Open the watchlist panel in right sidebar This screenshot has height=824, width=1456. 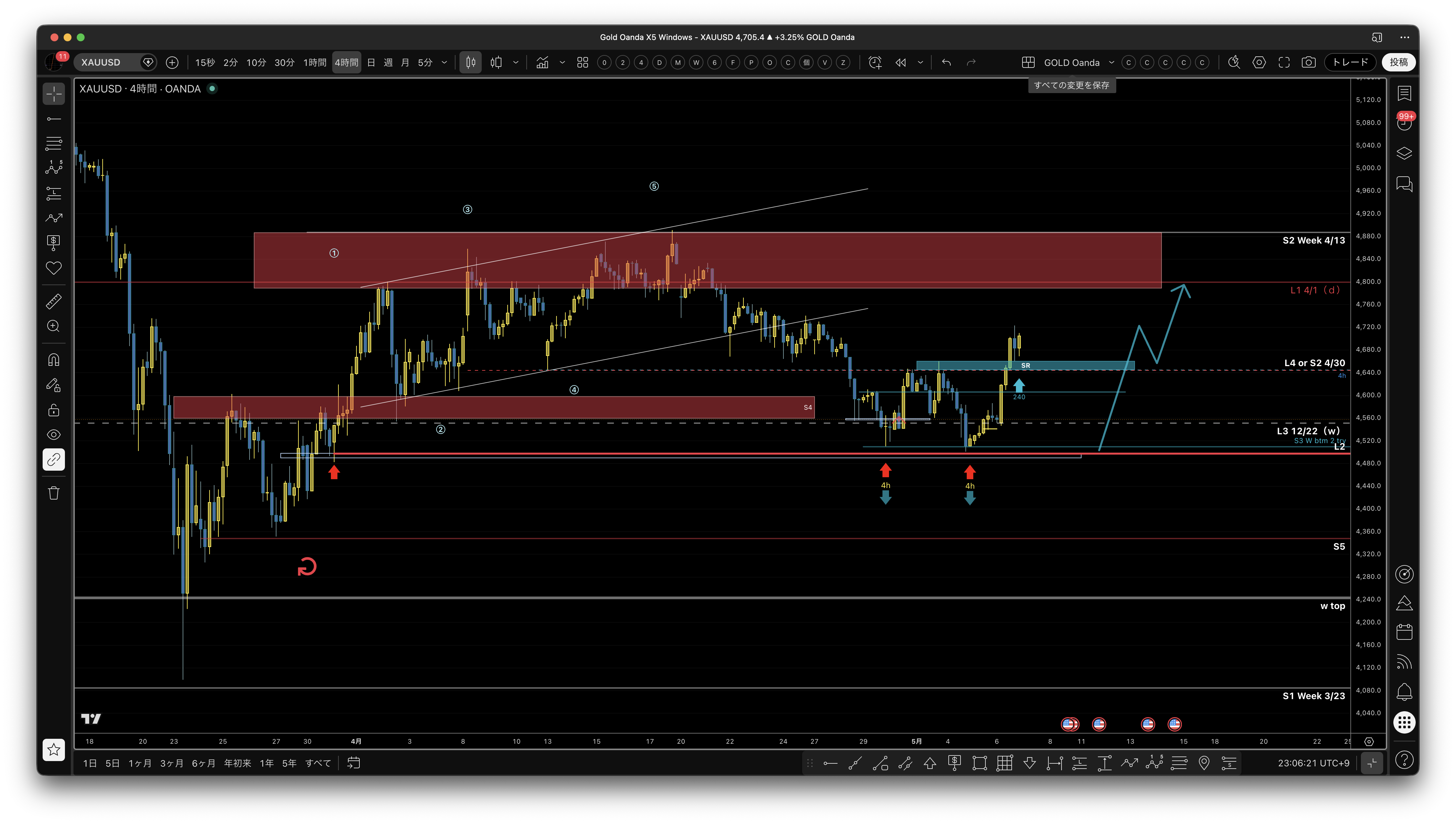point(1405,93)
